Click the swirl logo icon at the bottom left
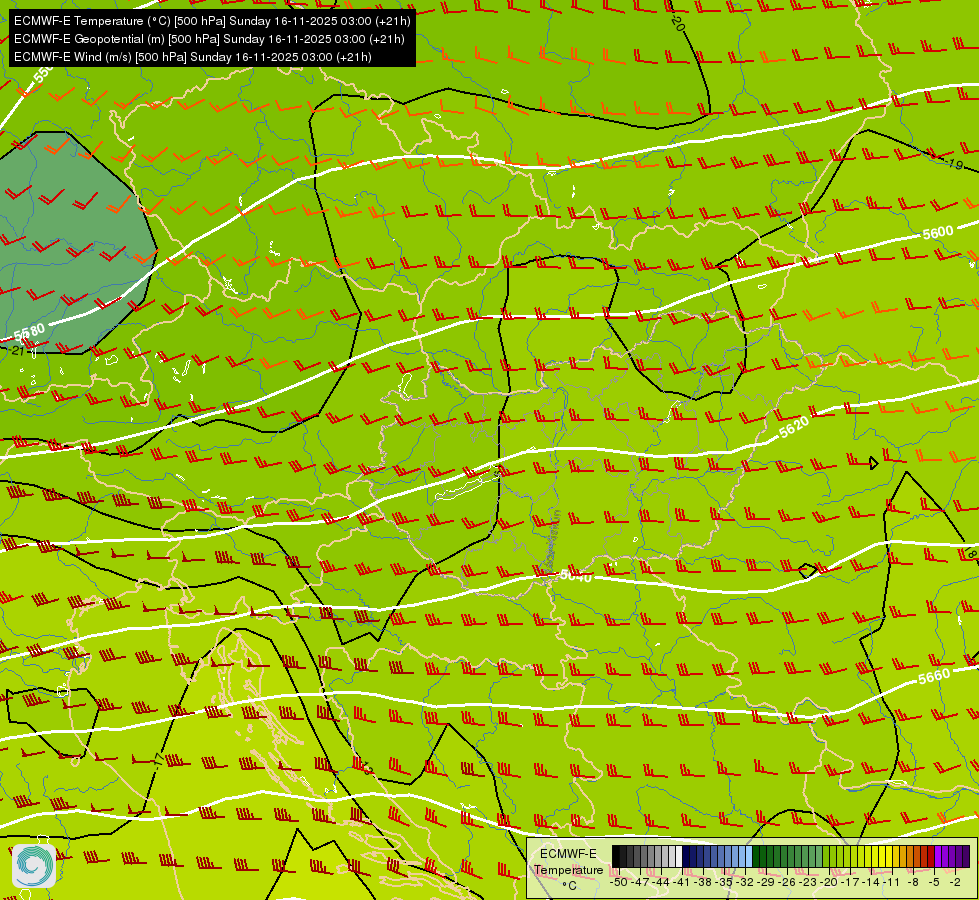This screenshot has height=900, width=979. click(34, 866)
